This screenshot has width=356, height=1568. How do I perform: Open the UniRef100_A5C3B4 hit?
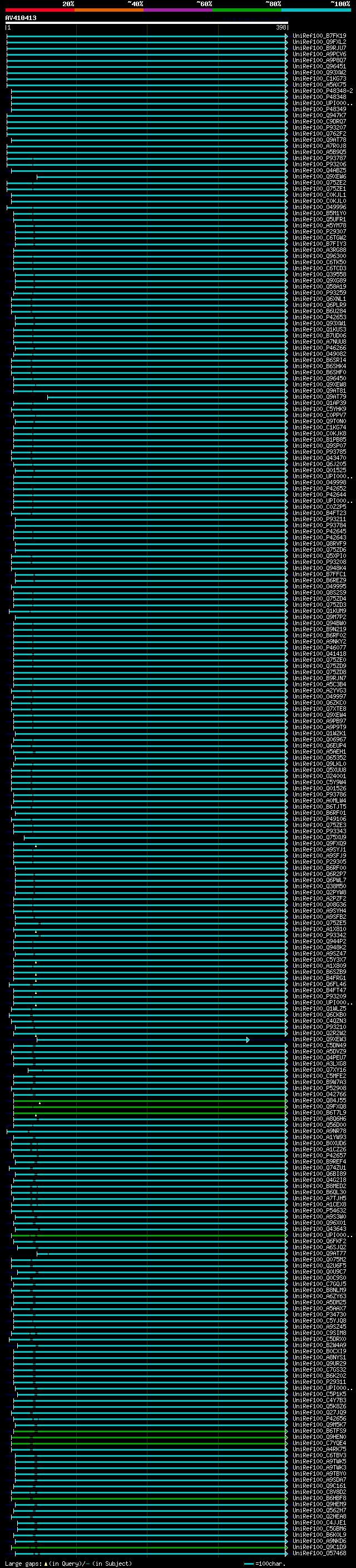(319, 684)
